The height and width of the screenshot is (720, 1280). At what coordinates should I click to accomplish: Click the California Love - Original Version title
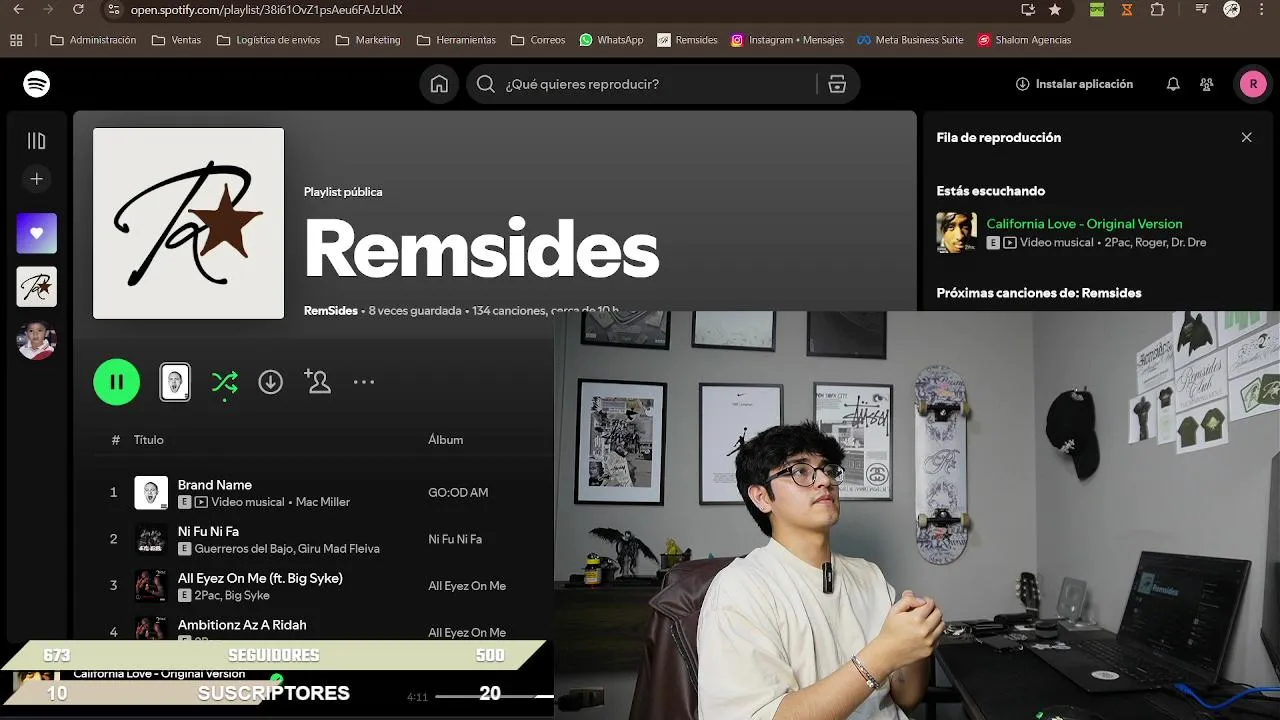click(1084, 224)
